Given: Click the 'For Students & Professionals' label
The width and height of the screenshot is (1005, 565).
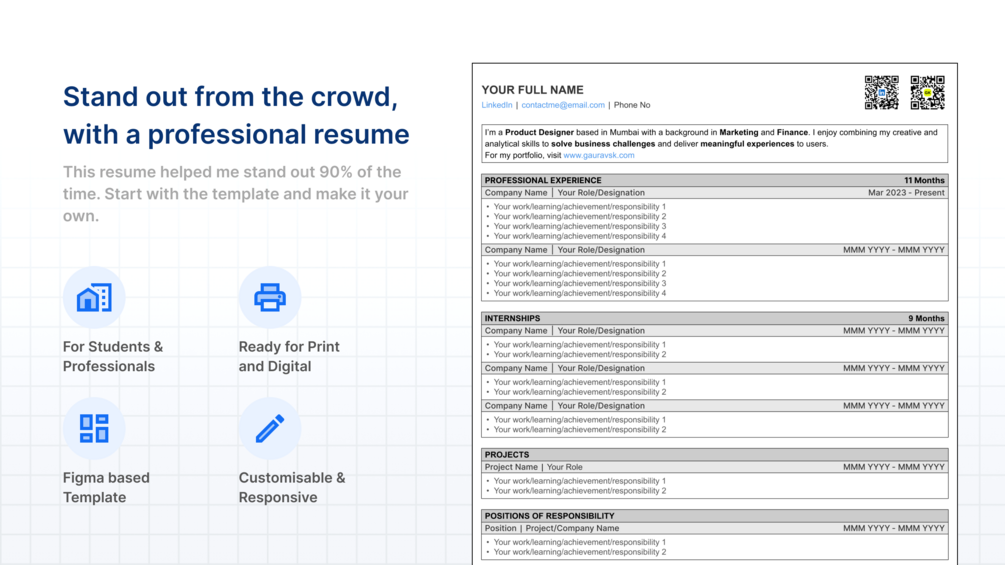Looking at the screenshot, I should 113,356.
